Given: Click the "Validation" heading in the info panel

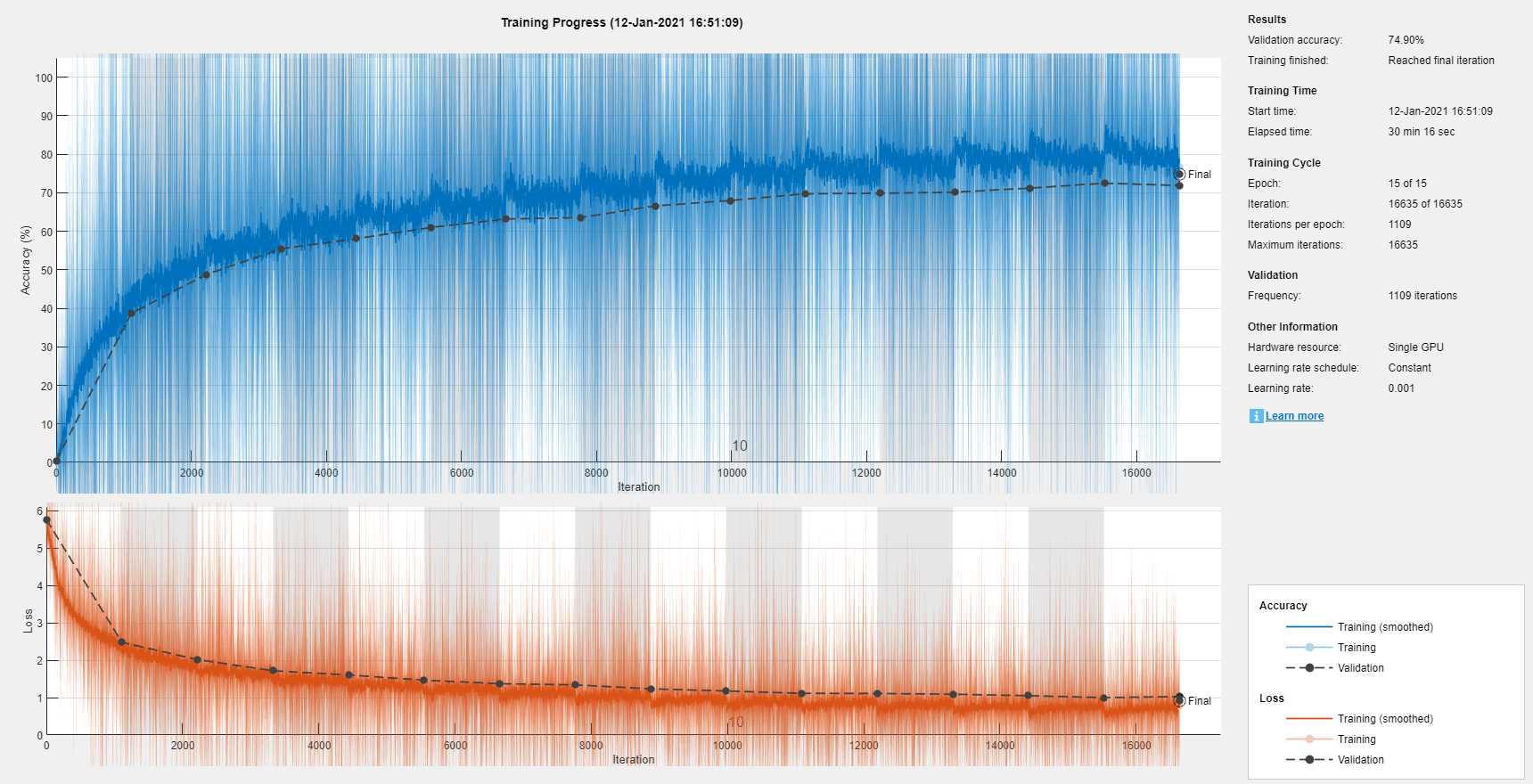Looking at the screenshot, I should pyautogui.click(x=1273, y=275).
